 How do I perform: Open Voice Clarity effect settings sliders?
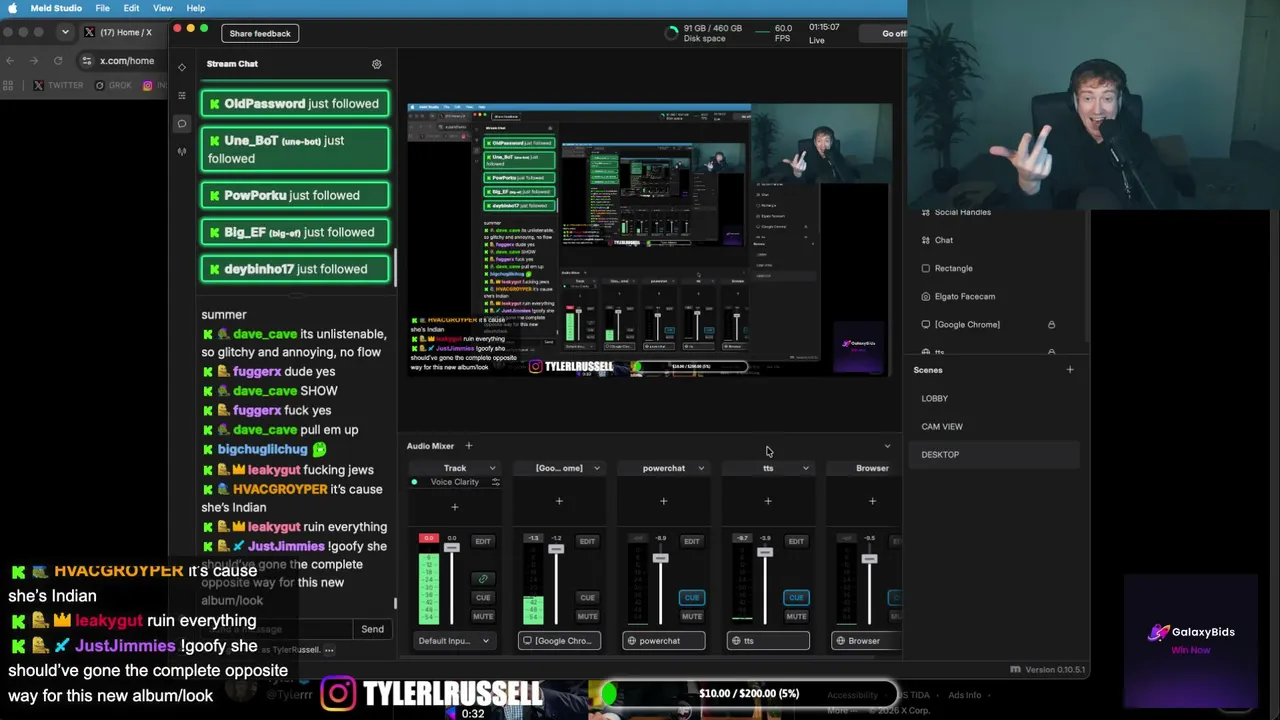pos(495,482)
